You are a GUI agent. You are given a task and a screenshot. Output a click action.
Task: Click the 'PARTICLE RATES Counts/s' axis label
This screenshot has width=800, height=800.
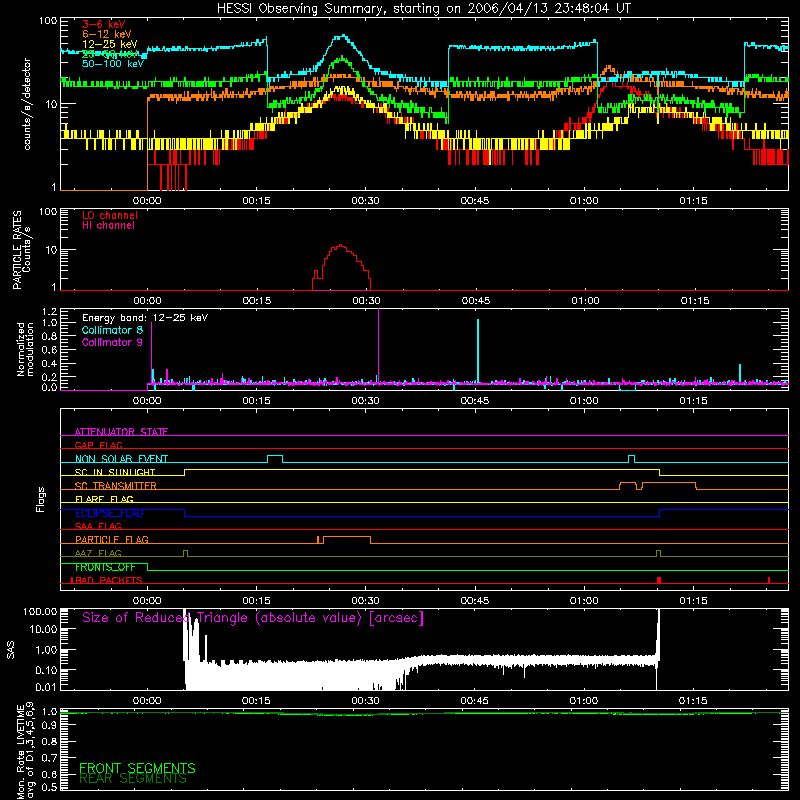(21, 250)
